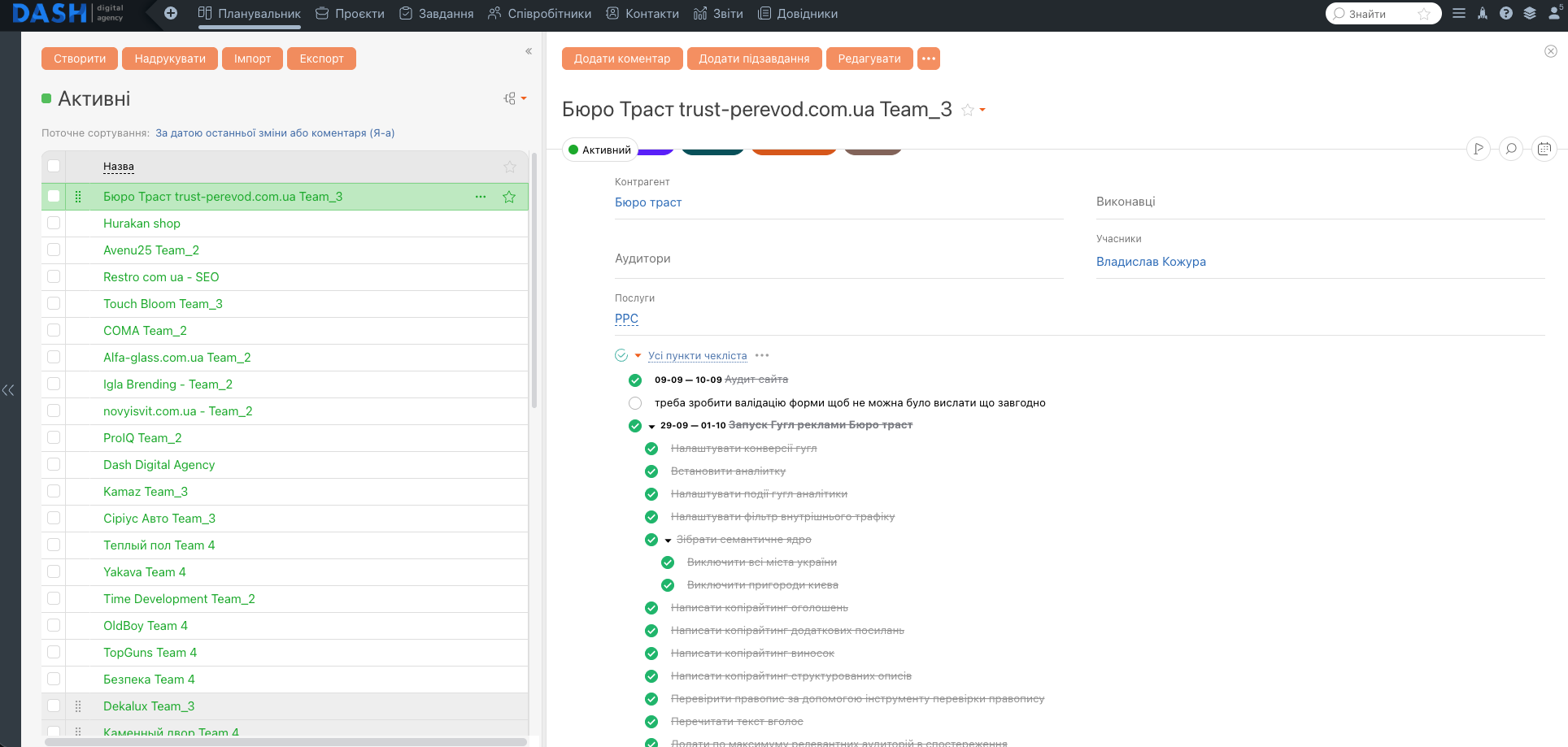The width and height of the screenshot is (1568, 747).
Task: Click the Надрукувати button
Action: pyautogui.click(x=170, y=59)
